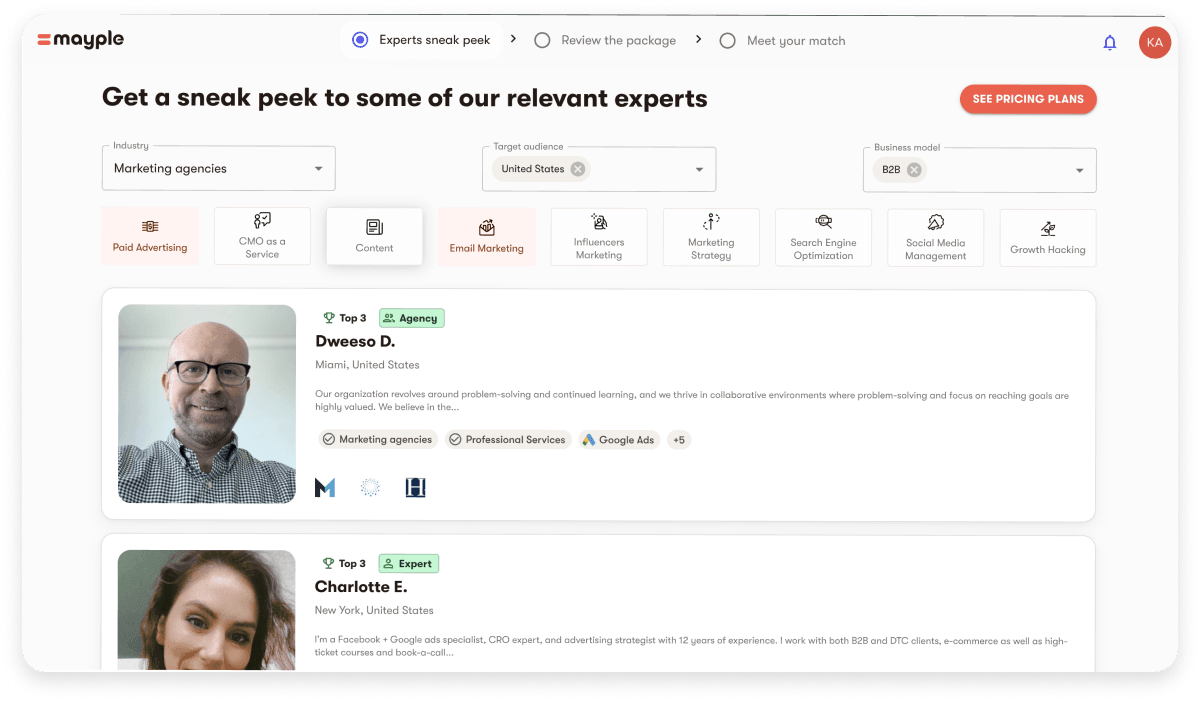1200x702 pixels.
Task: Click New York, United States location text
Action: (x=374, y=610)
